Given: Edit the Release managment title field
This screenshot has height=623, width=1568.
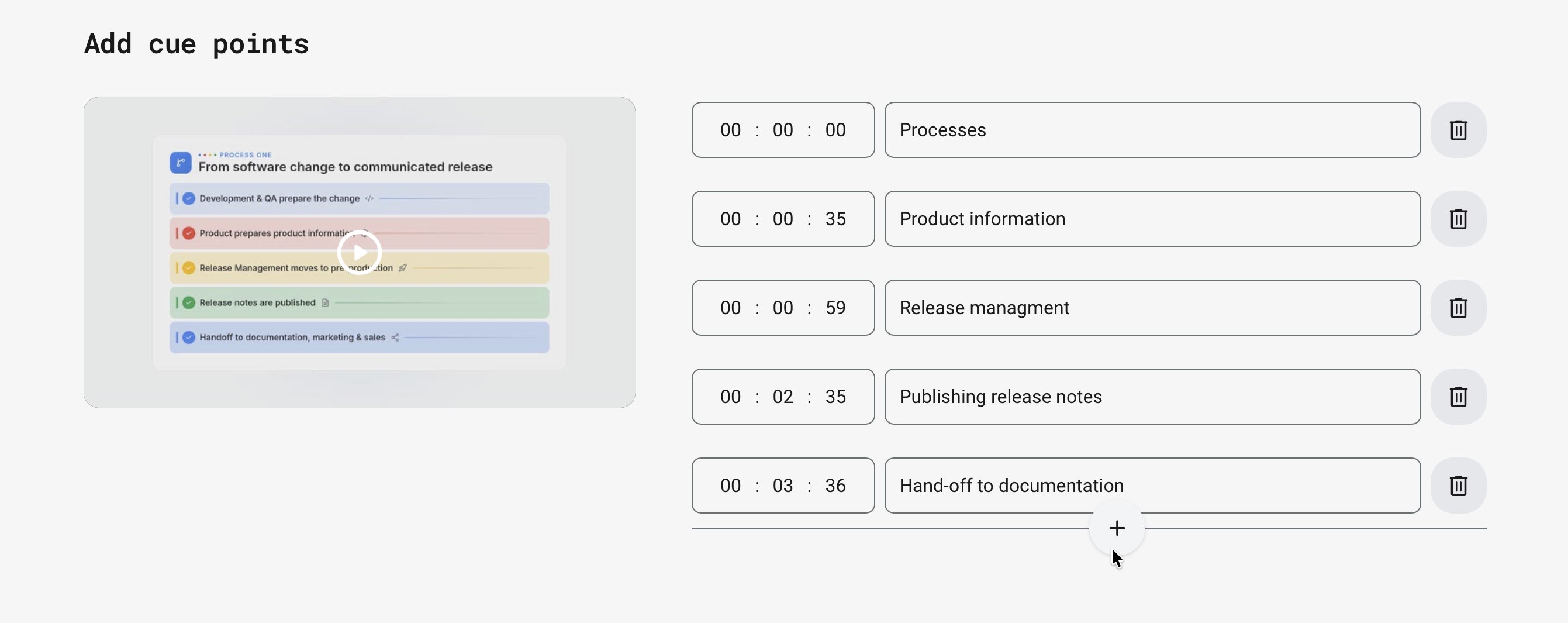Looking at the screenshot, I should tap(1152, 308).
